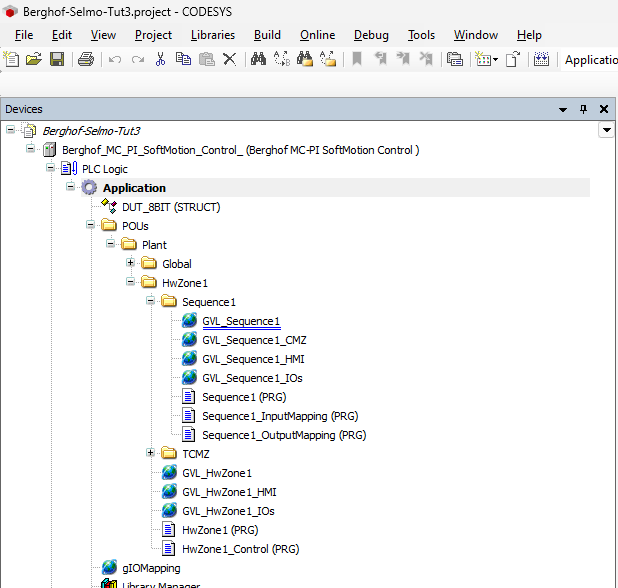Screen dimensions: 618x588
Task: Open the Build menu
Action: click(267, 35)
